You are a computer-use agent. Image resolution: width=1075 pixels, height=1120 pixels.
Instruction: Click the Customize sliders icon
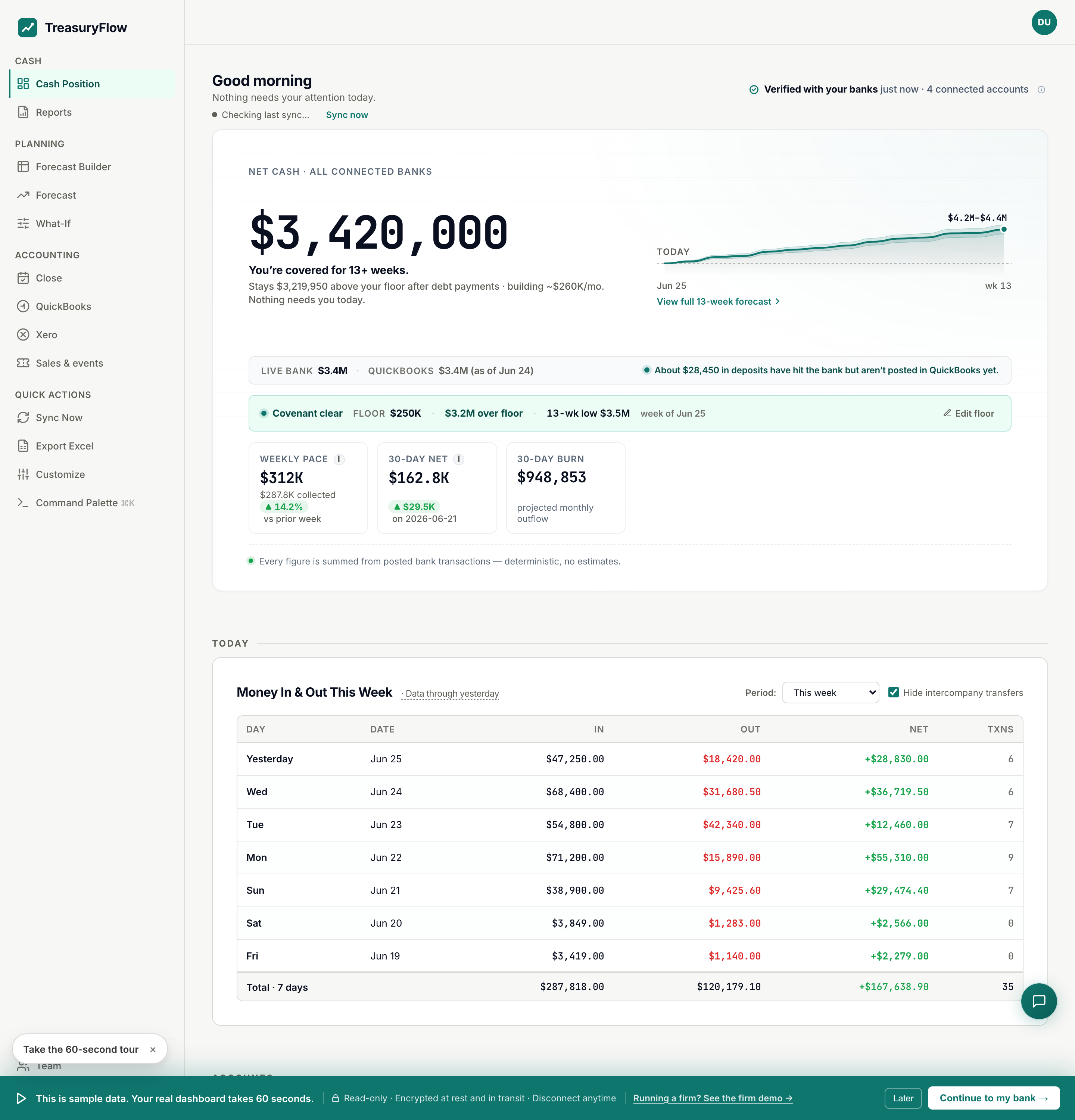coord(23,474)
